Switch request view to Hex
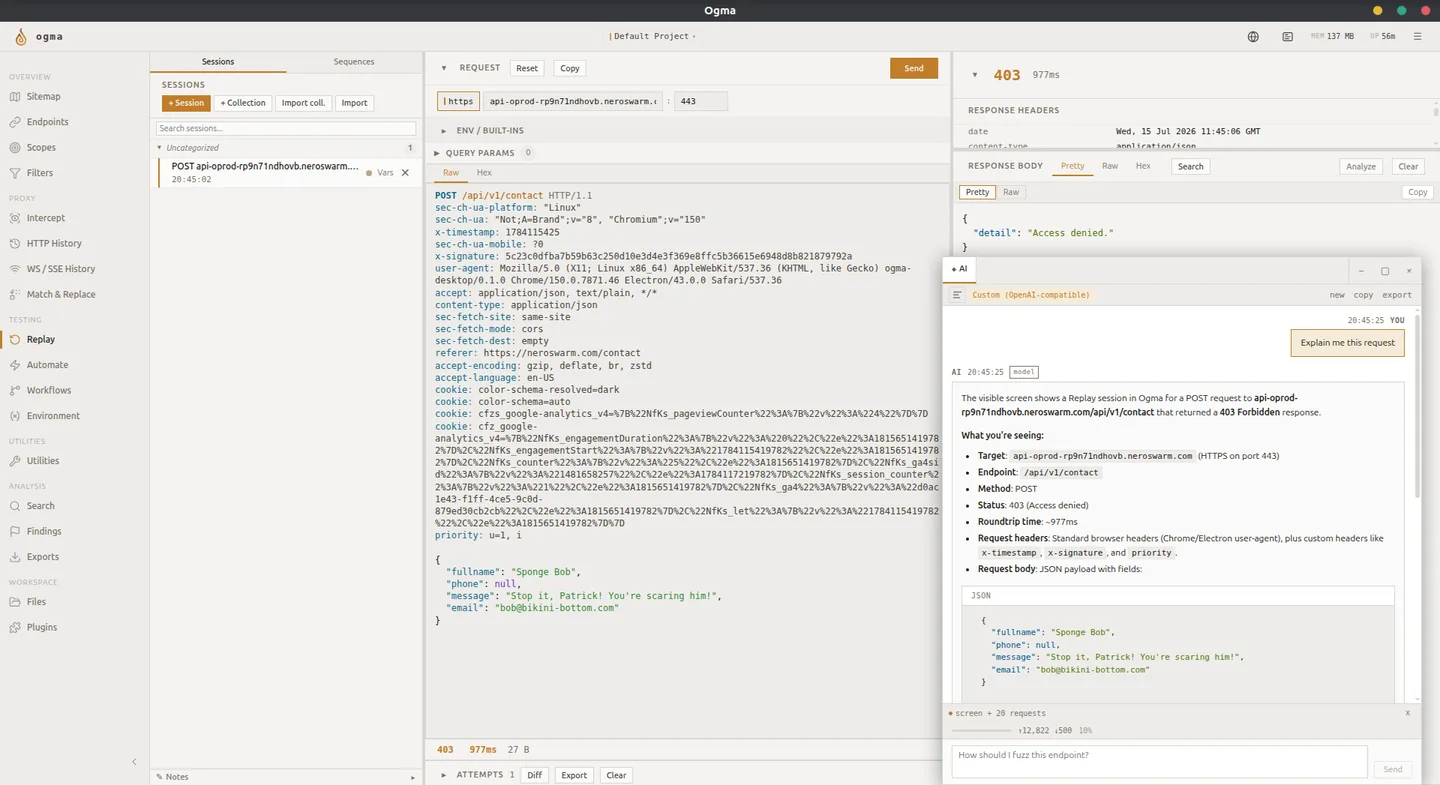The height and width of the screenshot is (785, 1440). [484, 173]
